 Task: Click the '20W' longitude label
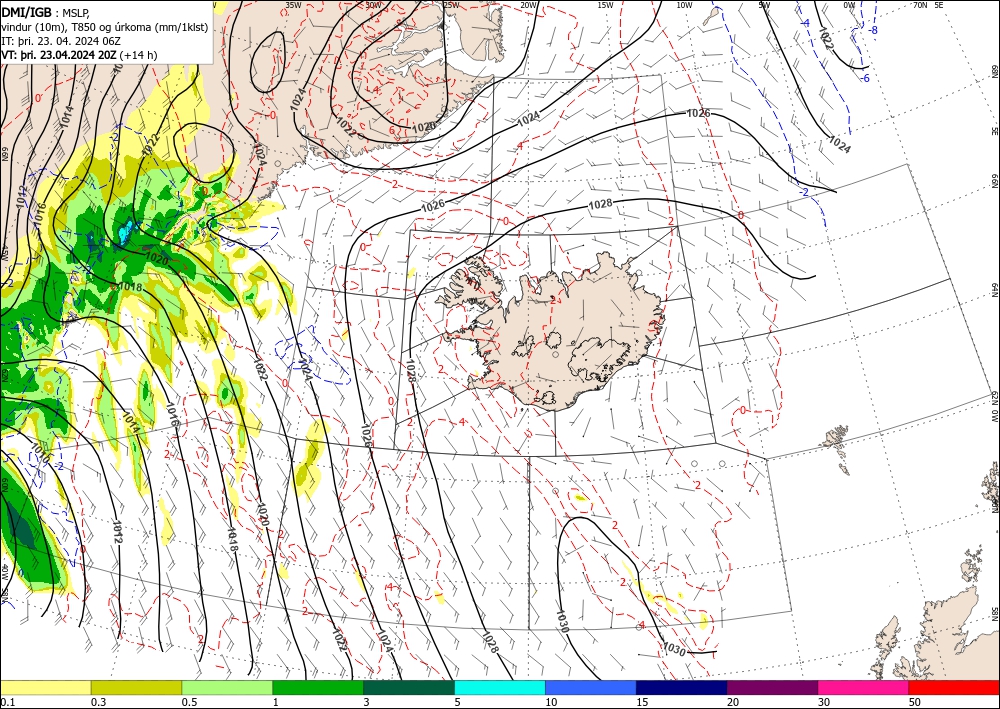528,5
